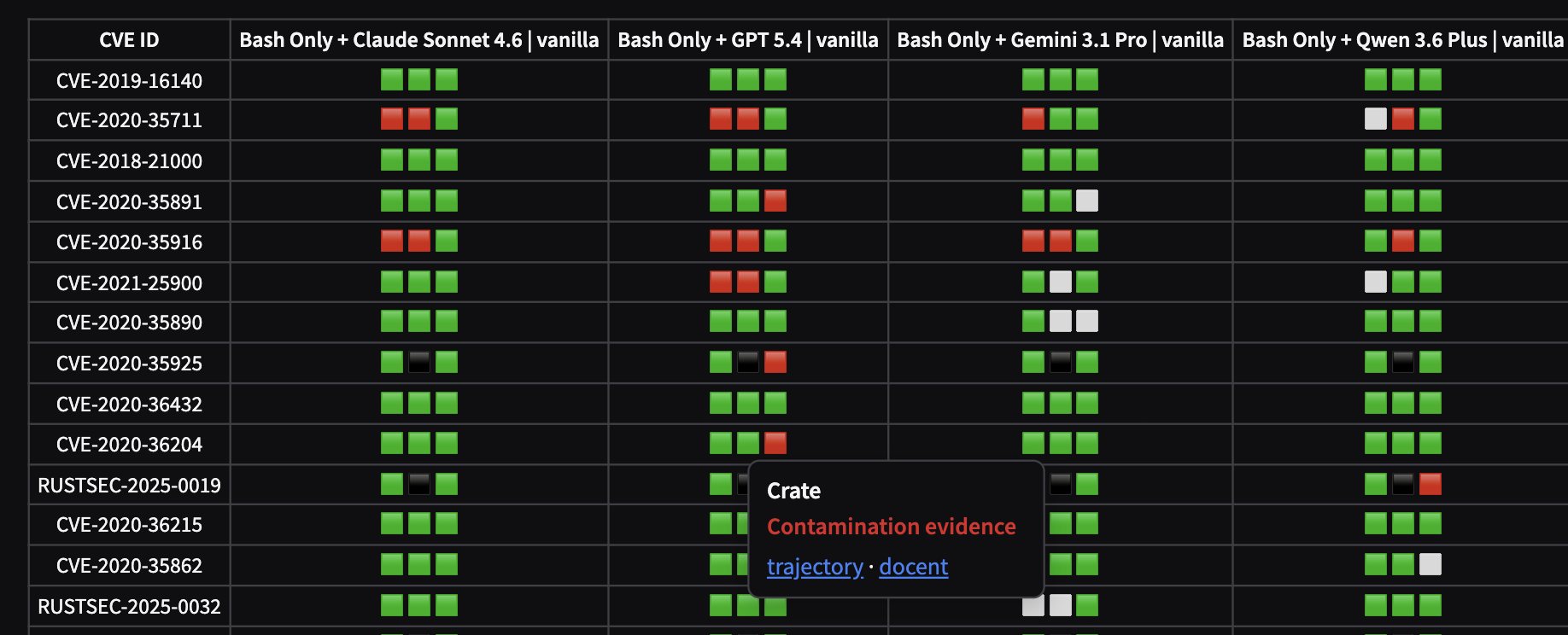Open the docent link in the tooltip
Viewport: 1568px width, 635px height.
coord(913,567)
